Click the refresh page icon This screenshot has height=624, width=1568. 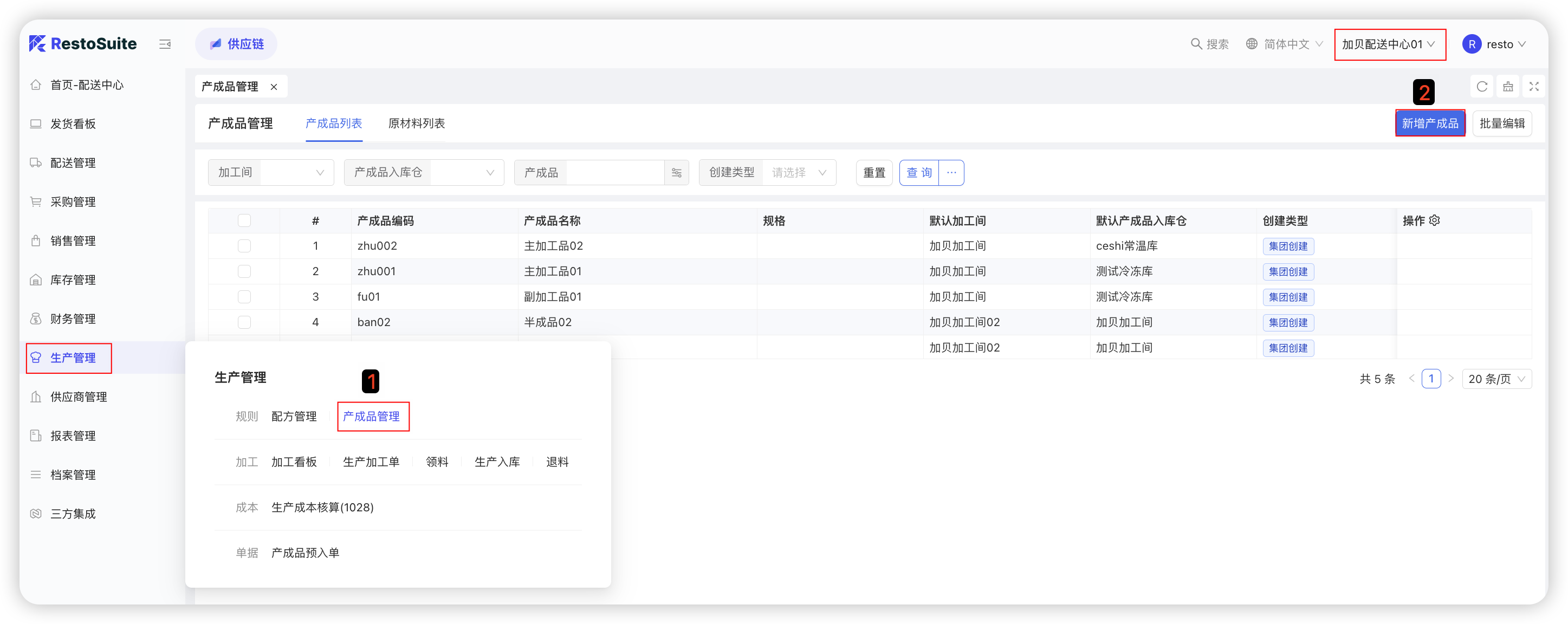click(1481, 87)
